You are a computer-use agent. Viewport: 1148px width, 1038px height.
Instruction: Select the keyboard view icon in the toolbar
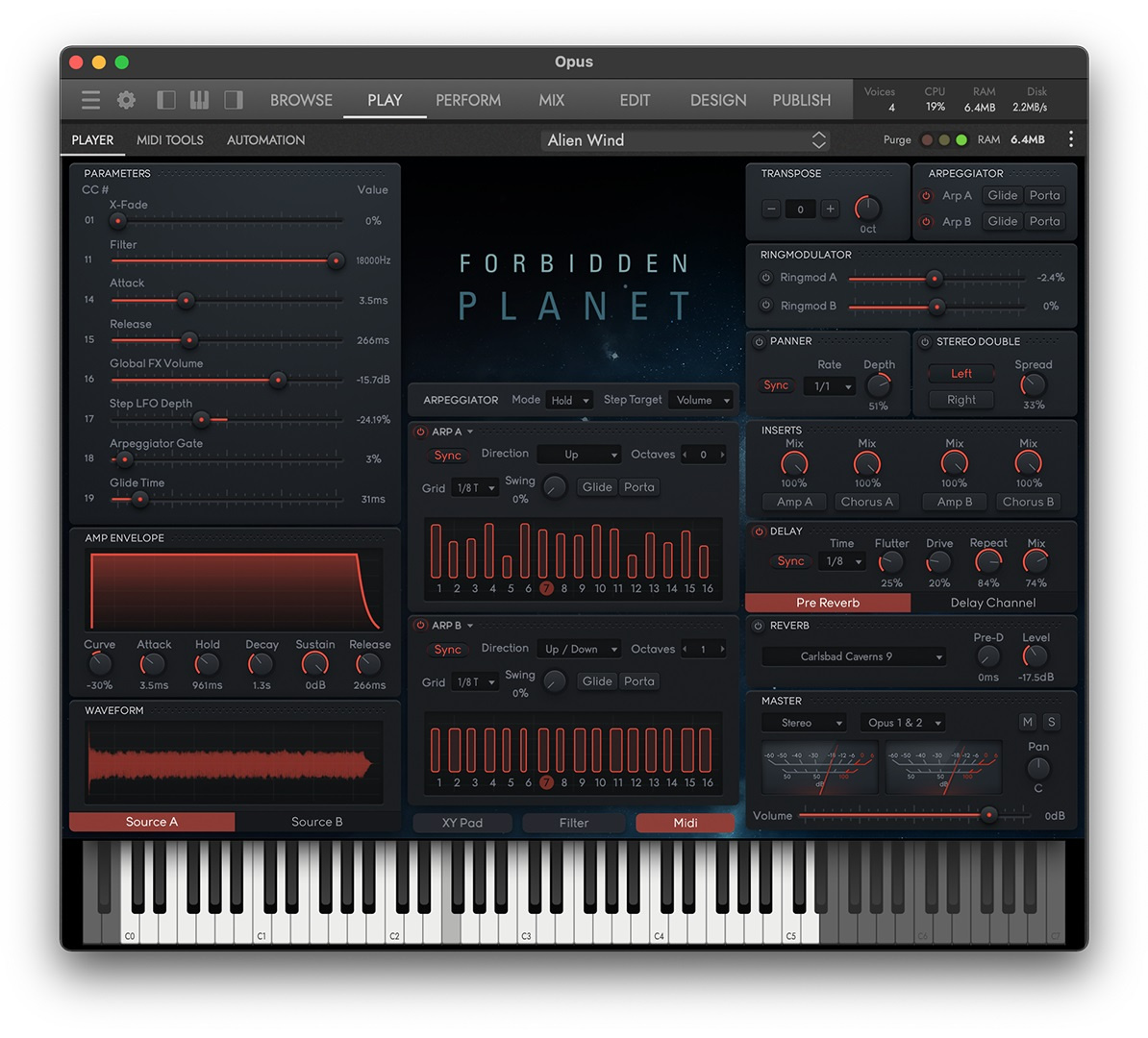199,100
